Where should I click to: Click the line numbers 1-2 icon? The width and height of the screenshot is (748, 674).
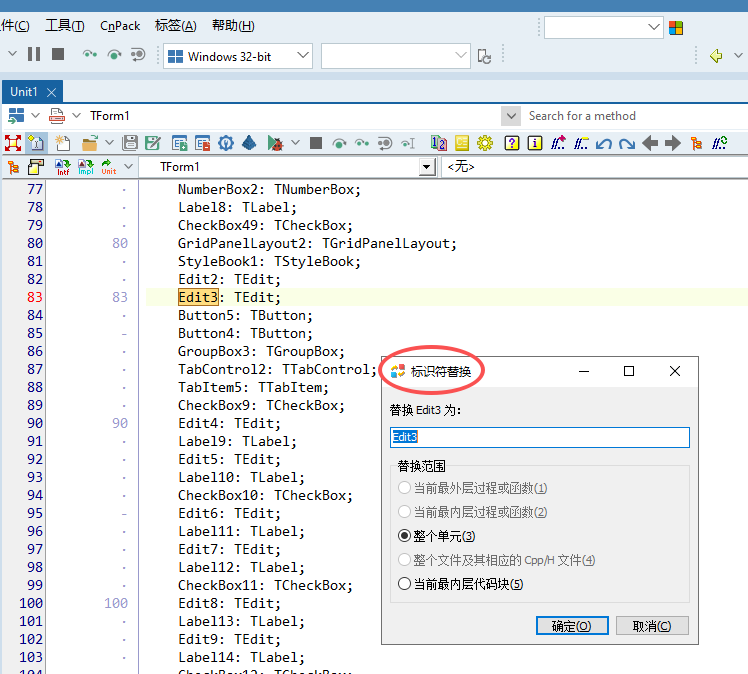(x=438, y=143)
